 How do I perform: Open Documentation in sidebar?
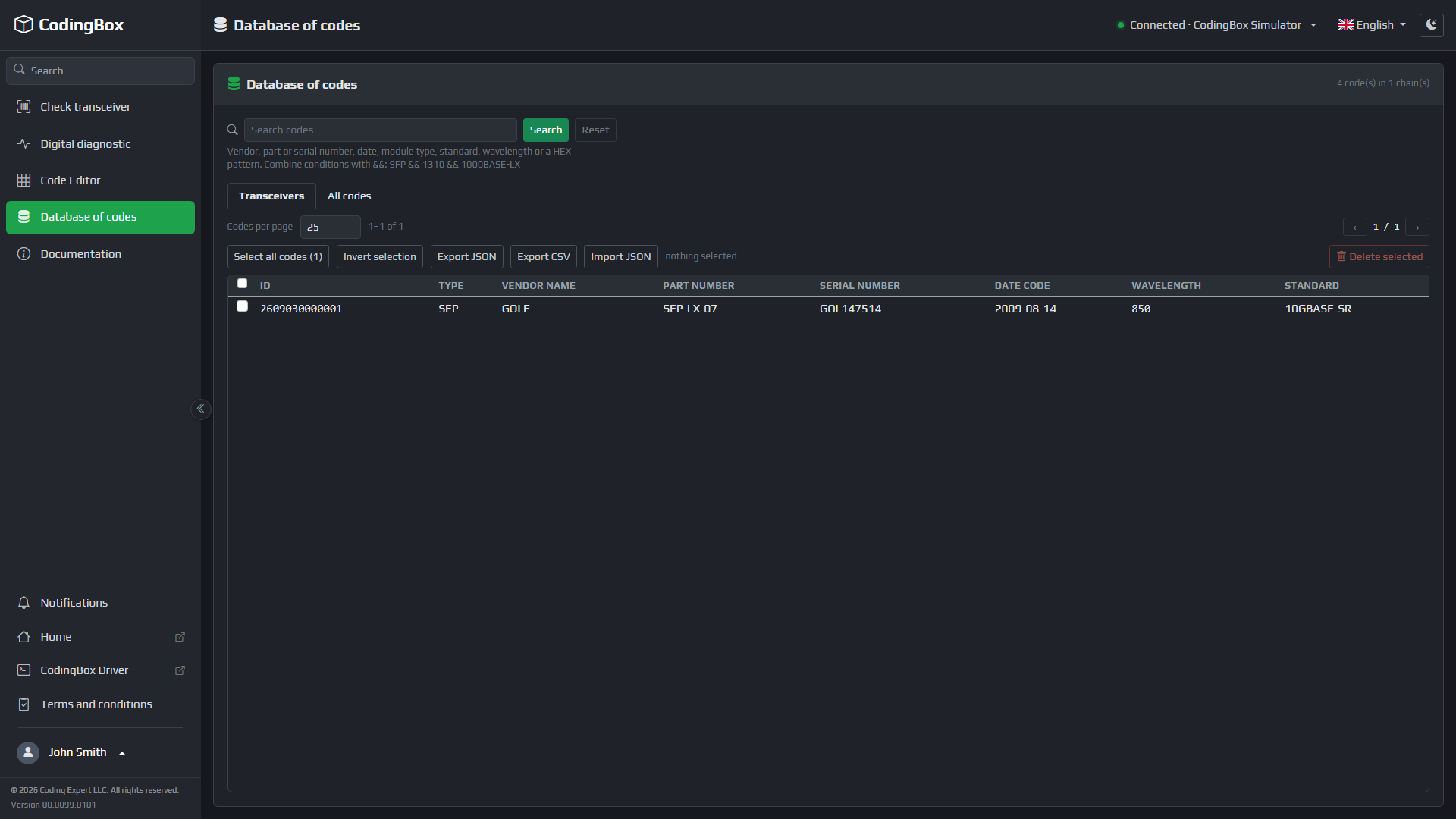tap(100, 254)
